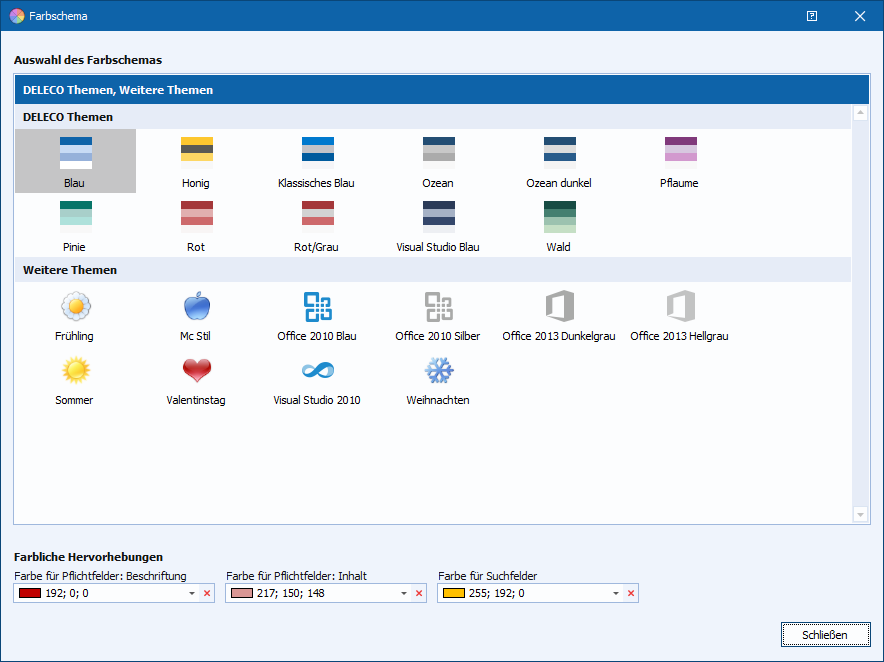Viewport: 884px width, 662px height.
Task: Select the Honig theme icon
Action: coord(196,150)
